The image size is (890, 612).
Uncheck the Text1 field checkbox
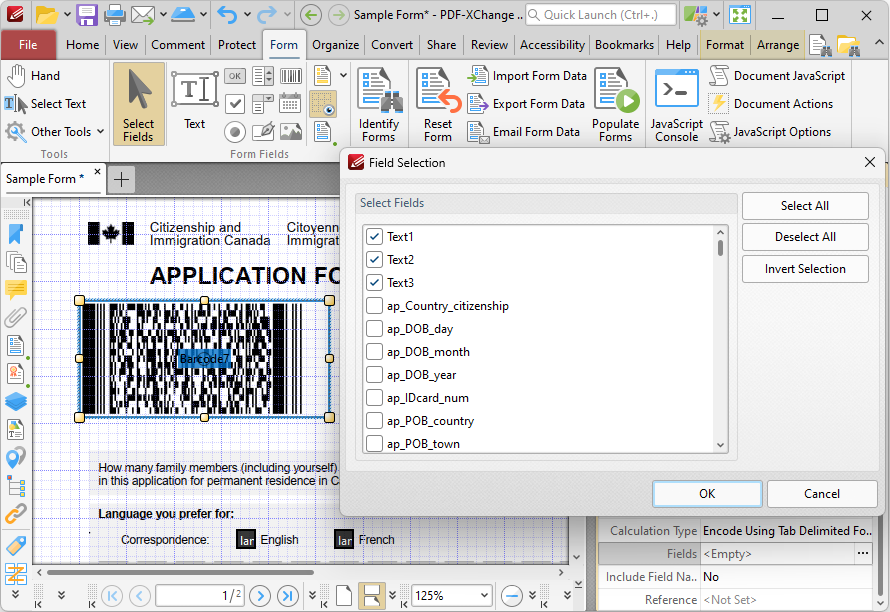(x=375, y=237)
